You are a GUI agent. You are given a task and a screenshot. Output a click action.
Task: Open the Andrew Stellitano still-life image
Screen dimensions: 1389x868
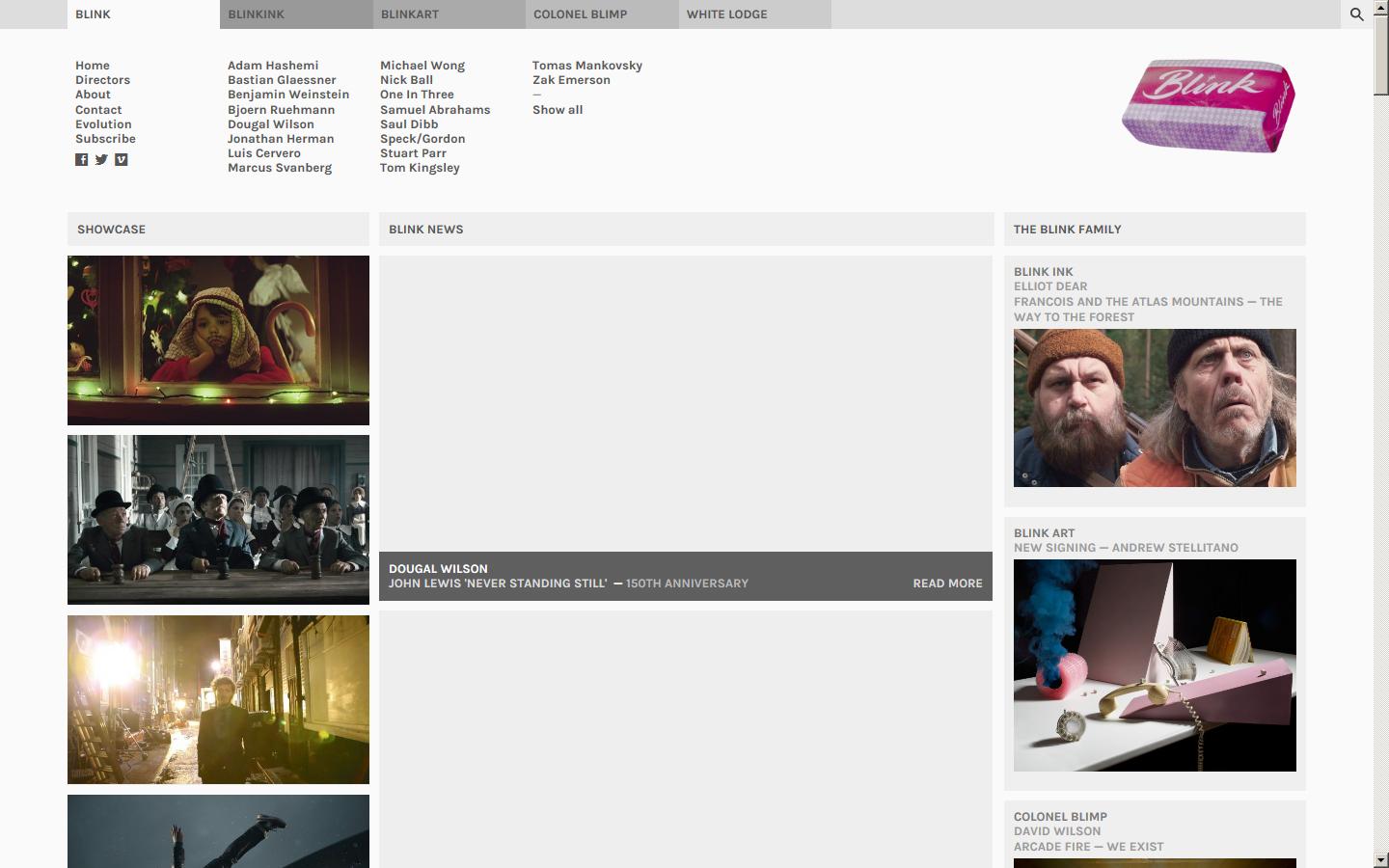pyautogui.click(x=1155, y=665)
